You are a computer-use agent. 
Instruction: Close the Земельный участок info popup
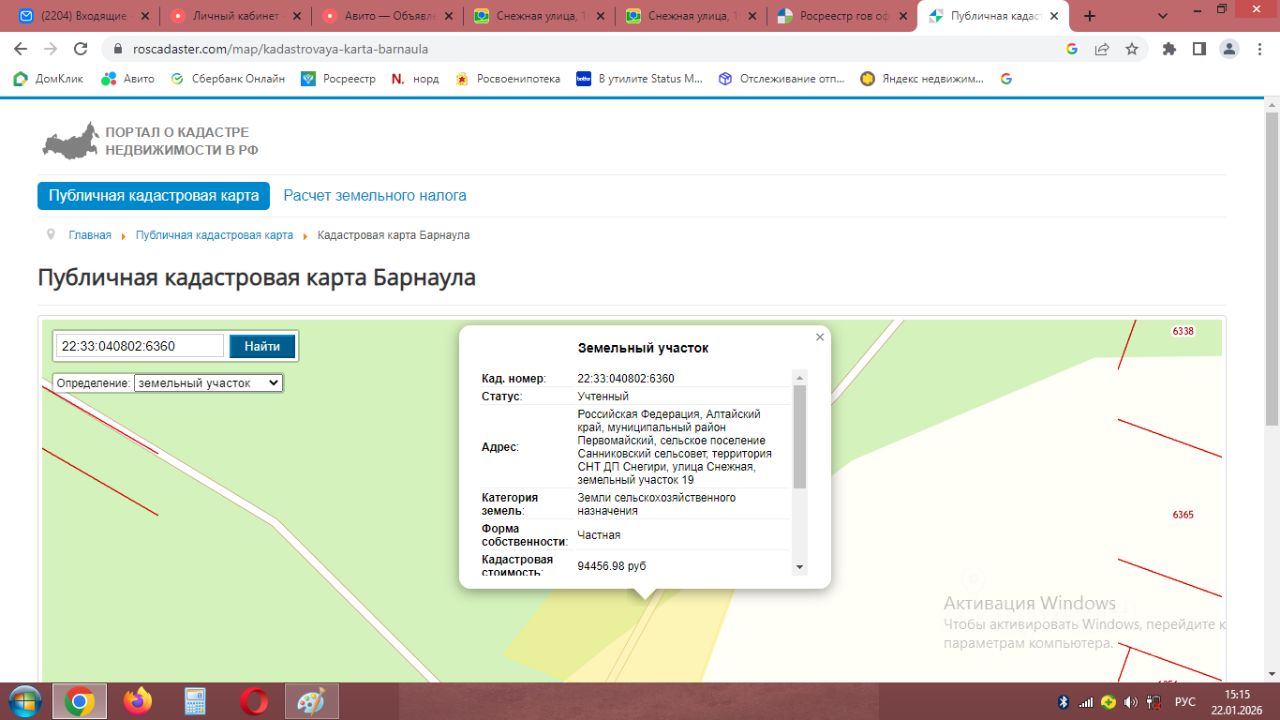820,338
